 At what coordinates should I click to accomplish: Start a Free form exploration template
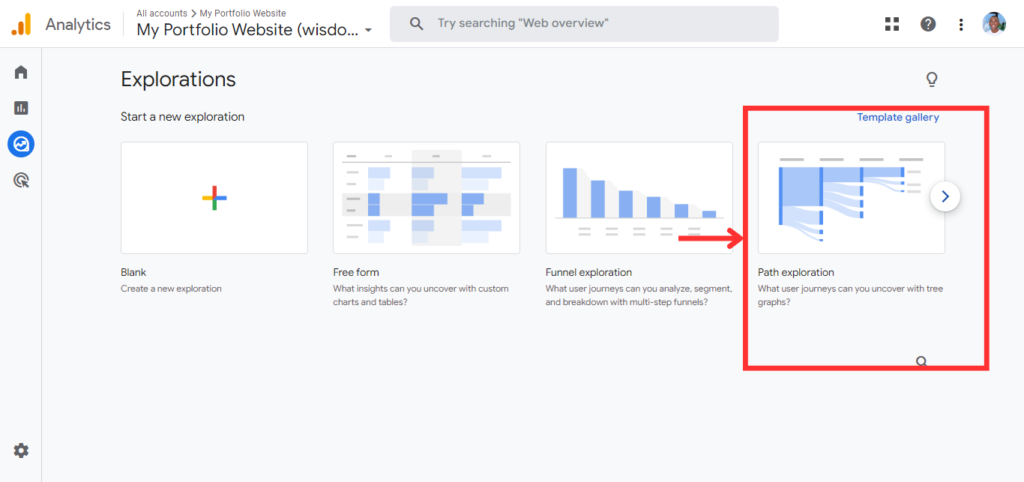426,198
